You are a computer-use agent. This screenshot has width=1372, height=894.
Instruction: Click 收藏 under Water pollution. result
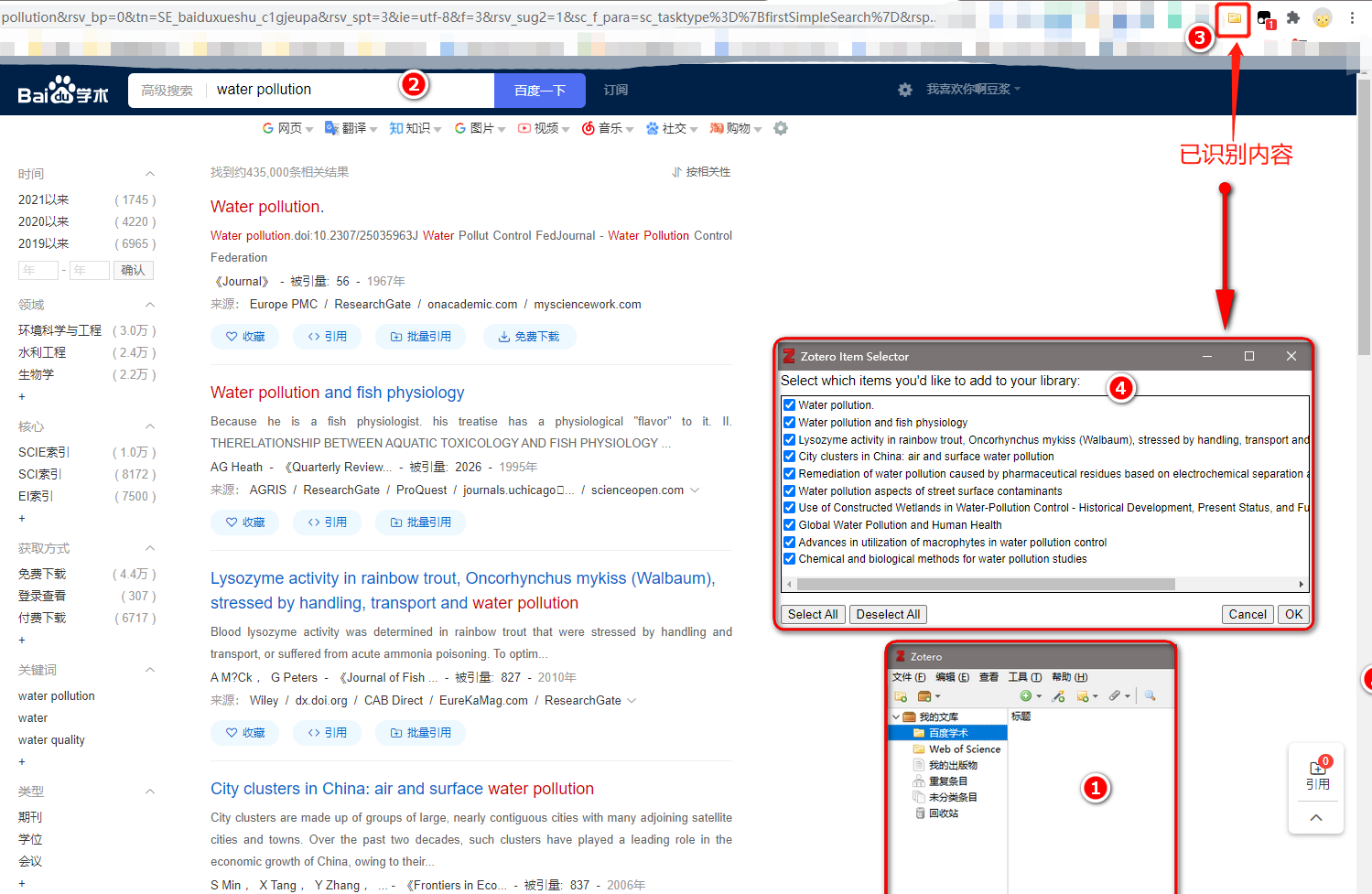tap(245, 337)
